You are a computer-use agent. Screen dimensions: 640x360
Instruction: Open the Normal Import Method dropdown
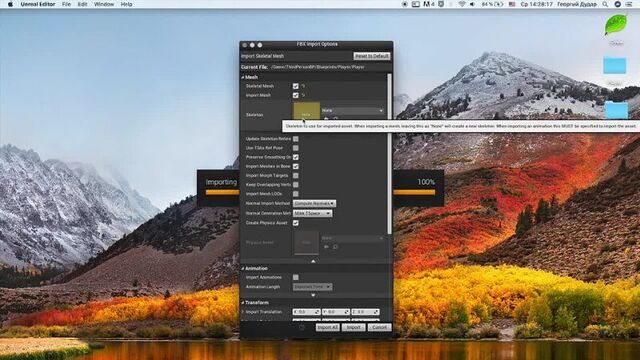click(x=314, y=203)
